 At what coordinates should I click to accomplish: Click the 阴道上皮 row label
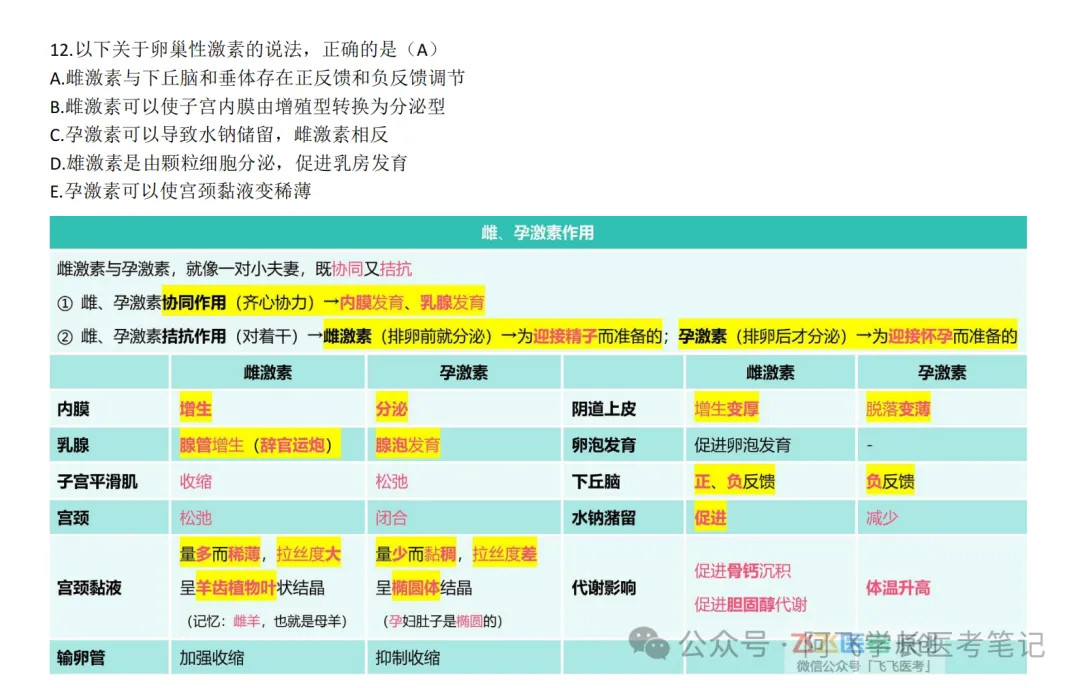click(x=603, y=409)
